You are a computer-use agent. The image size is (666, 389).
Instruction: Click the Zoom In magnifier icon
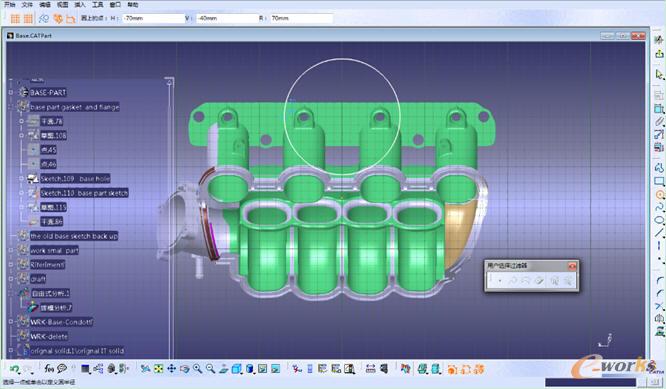[x=198, y=369]
